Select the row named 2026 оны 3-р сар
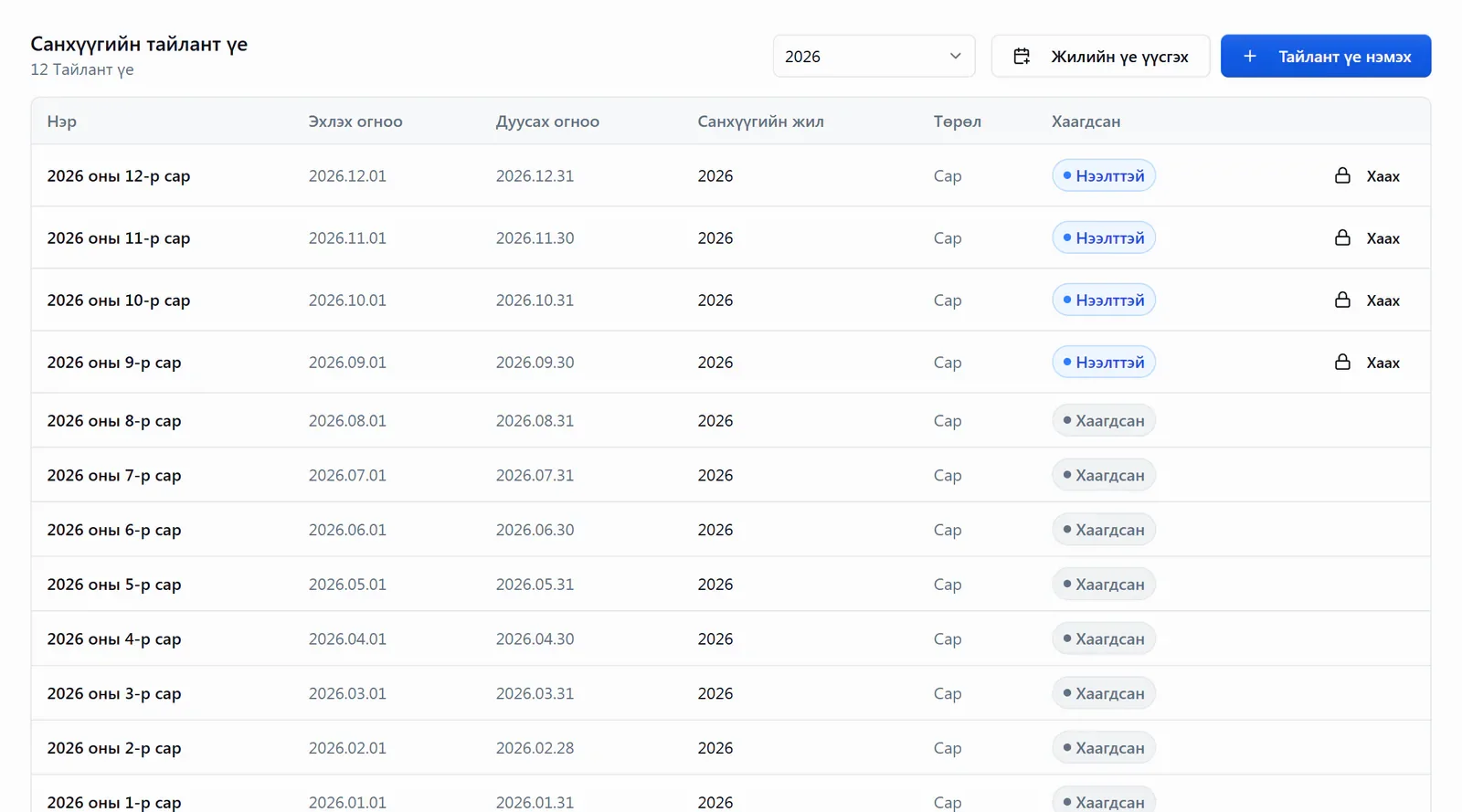 coord(731,693)
